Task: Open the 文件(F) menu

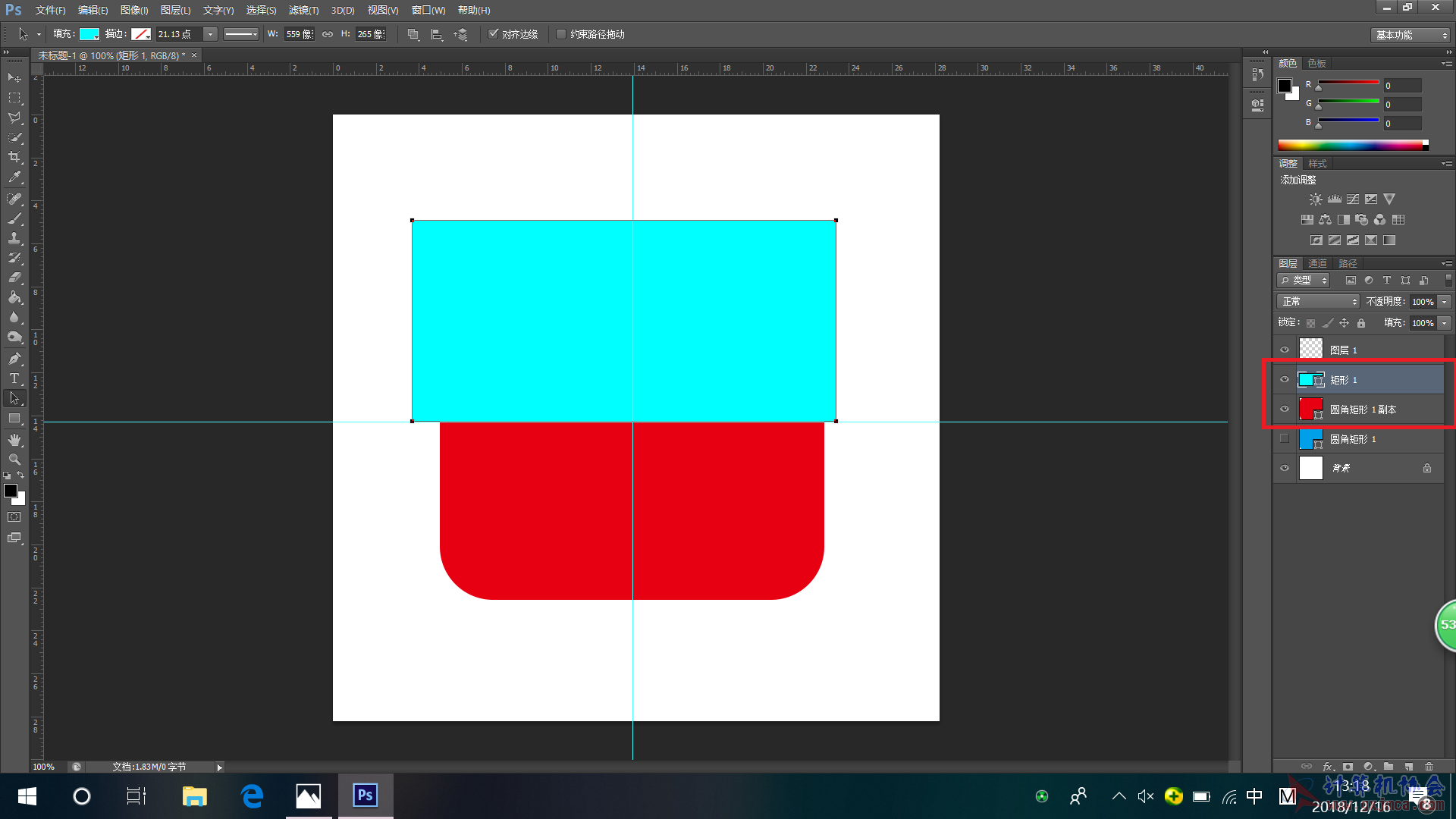Action: tap(50, 10)
